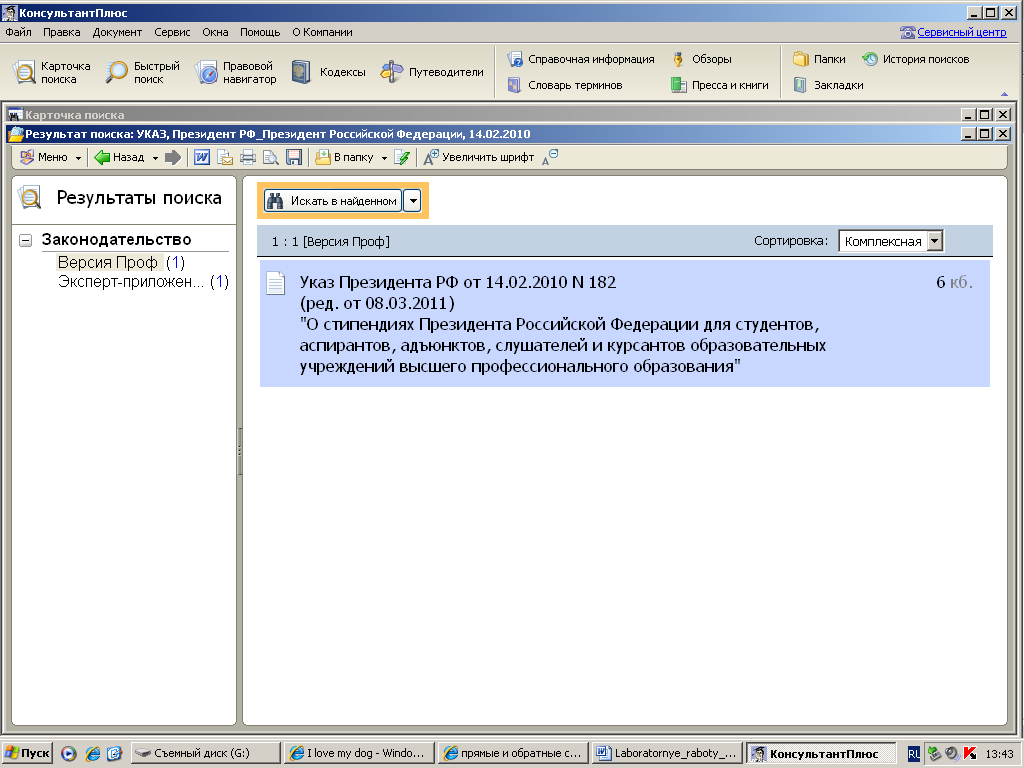Open the Помощь menu
Screen dimensions: 1024x768
pos(260,32)
